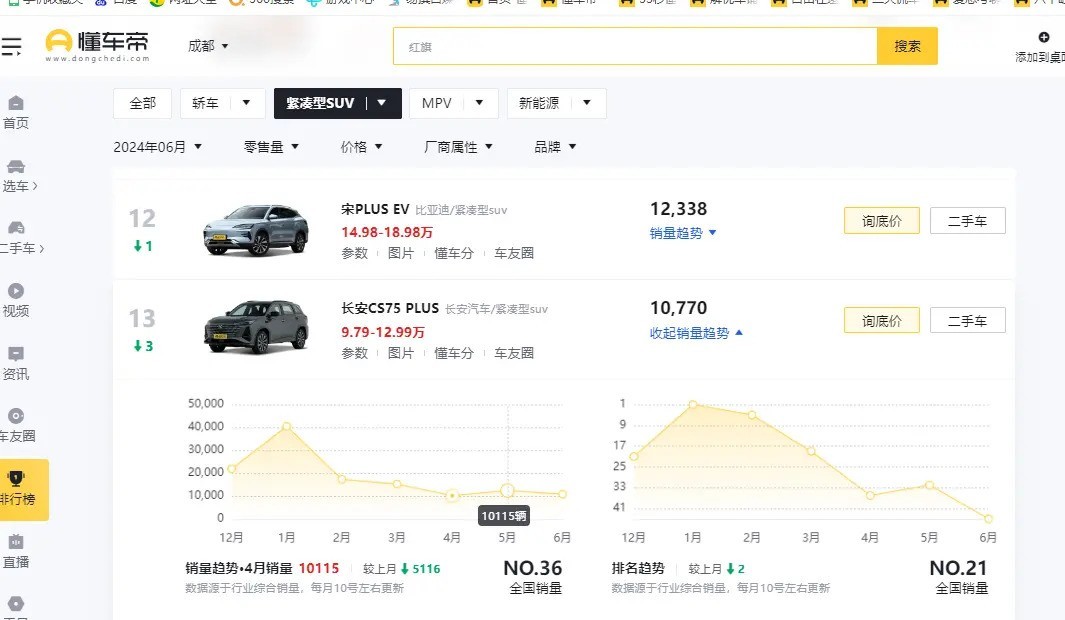Open 长安CS75 PLUS title link
Screen dimensions: 1065x620
[390, 308]
